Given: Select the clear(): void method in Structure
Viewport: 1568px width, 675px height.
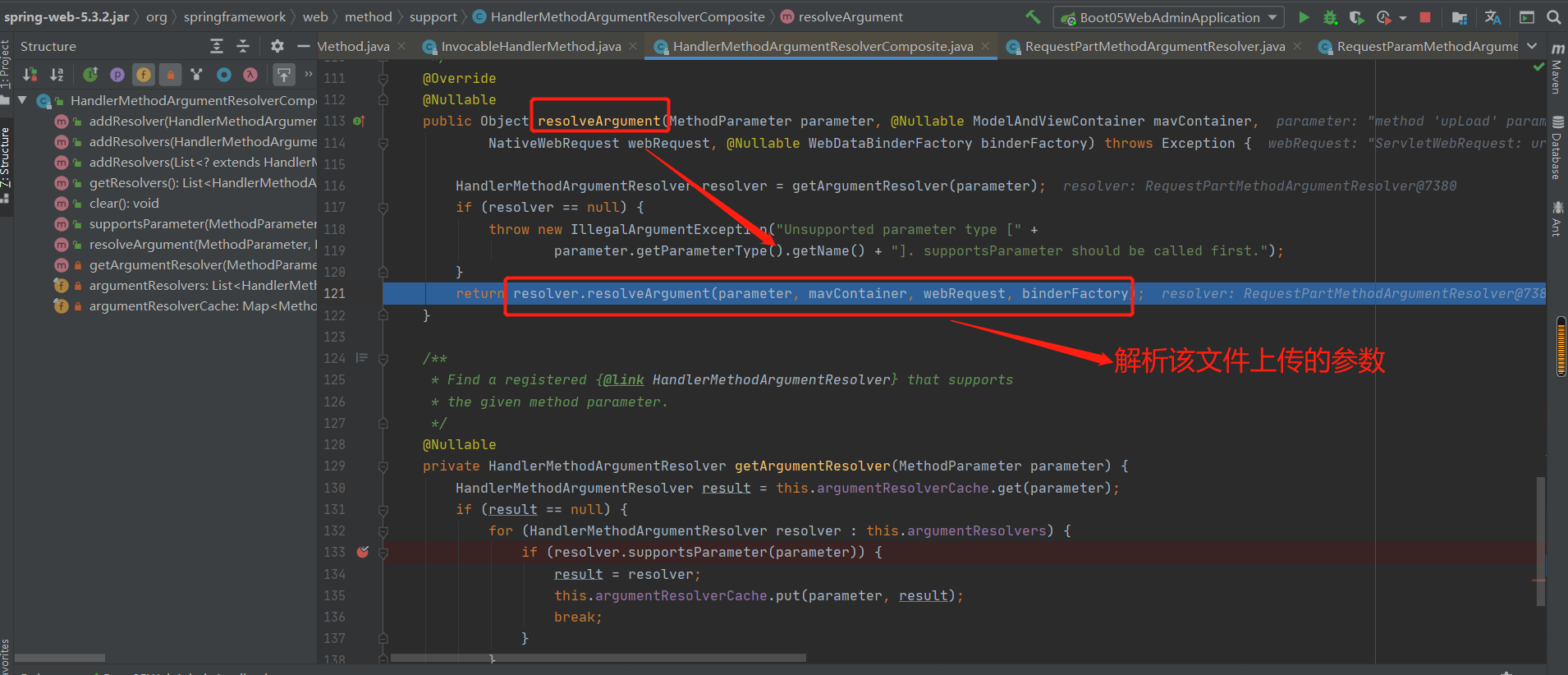Looking at the screenshot, I should pyautogui.click(x=124, y=204).
